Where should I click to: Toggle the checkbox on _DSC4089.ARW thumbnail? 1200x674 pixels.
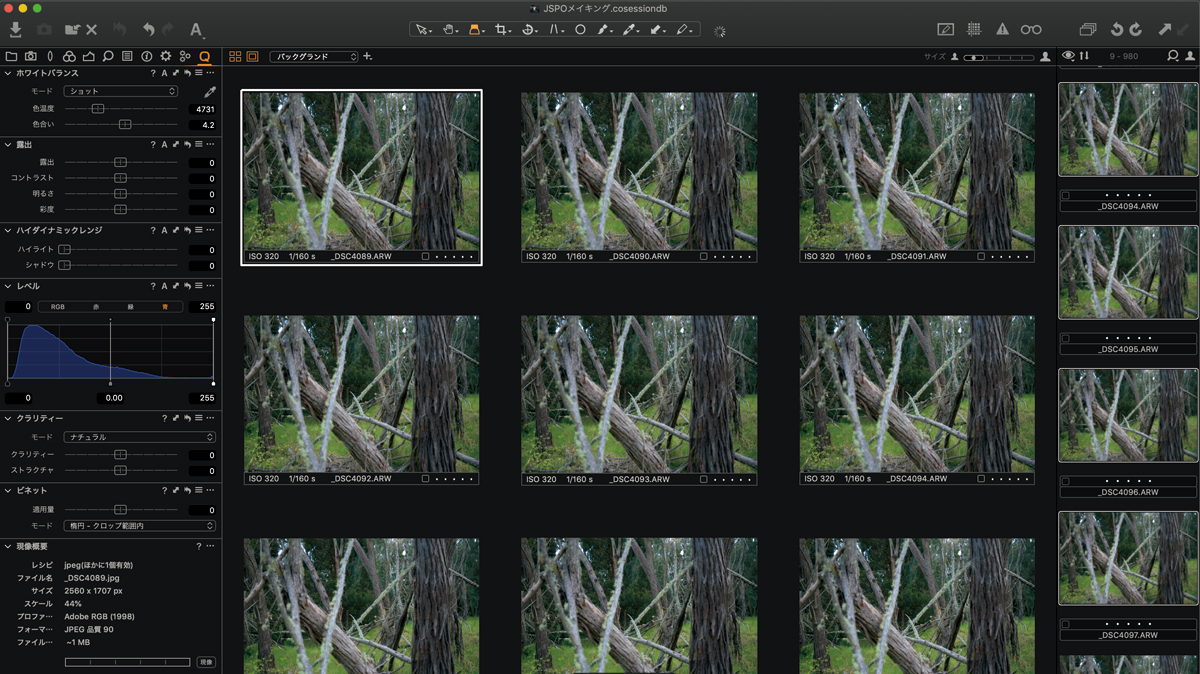(x=425, y=257)
